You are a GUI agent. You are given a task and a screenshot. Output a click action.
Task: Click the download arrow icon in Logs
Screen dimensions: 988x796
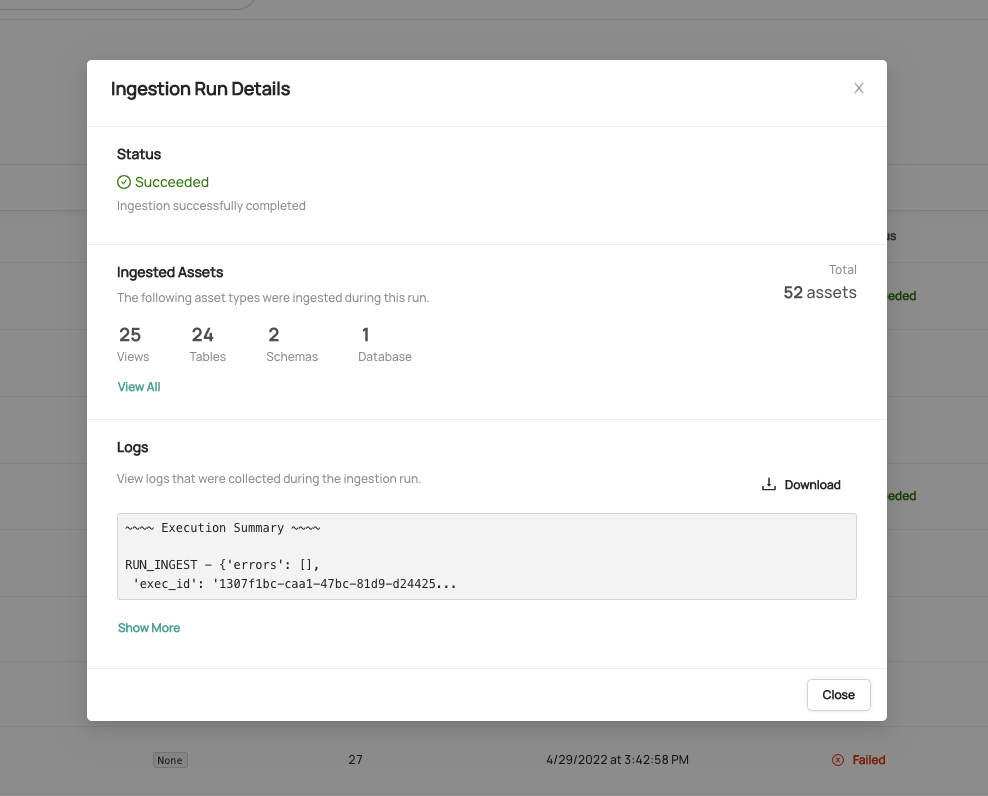pos(769,485)
